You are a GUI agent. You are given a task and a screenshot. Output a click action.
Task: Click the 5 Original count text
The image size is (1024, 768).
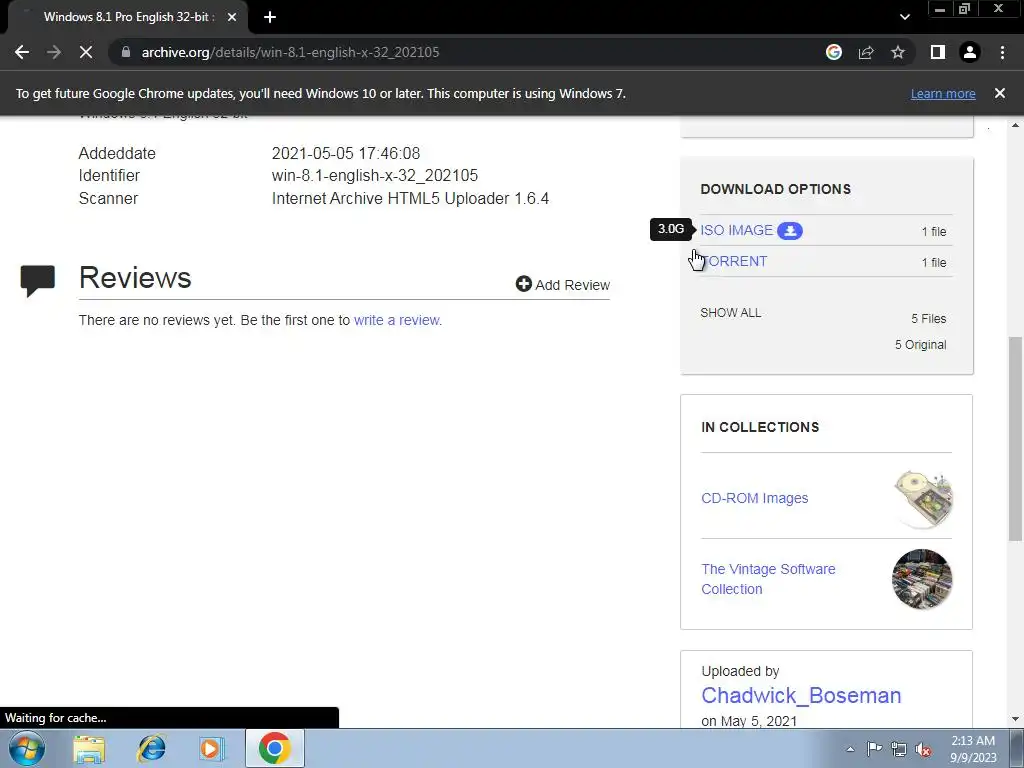pyautogui.click(x=920, y=345)
